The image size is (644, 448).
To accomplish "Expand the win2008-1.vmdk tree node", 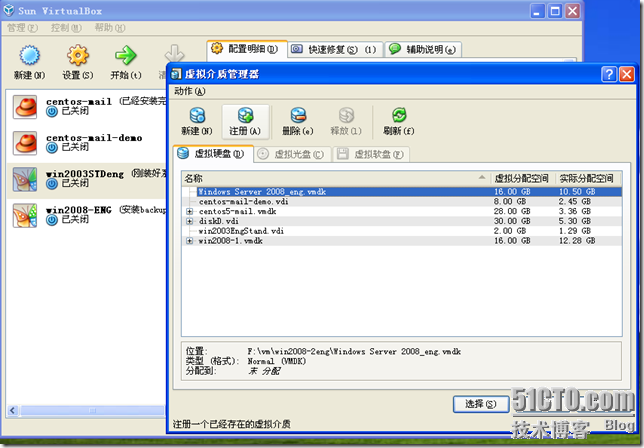I will (189, 241).
